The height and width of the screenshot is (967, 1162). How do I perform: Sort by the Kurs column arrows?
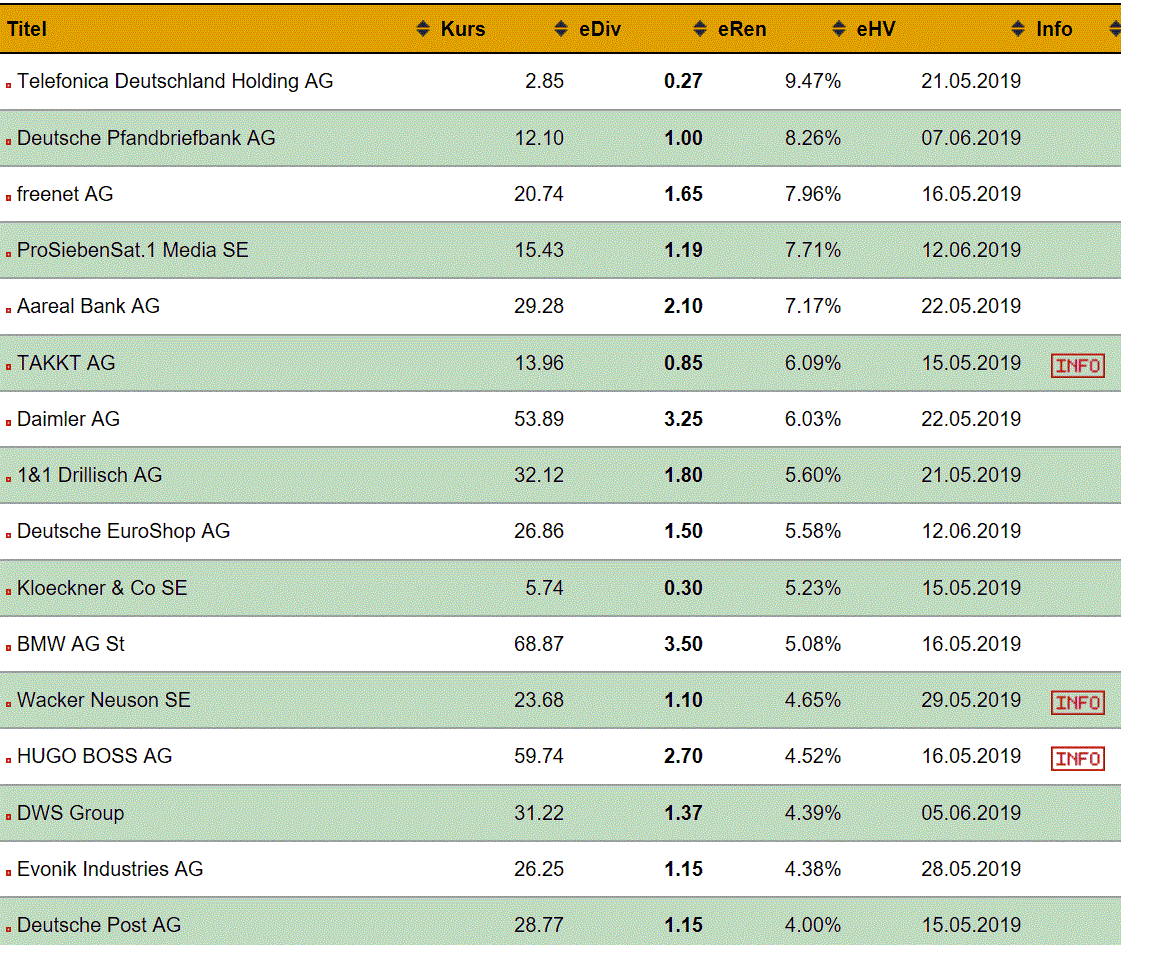coord(561,29)
